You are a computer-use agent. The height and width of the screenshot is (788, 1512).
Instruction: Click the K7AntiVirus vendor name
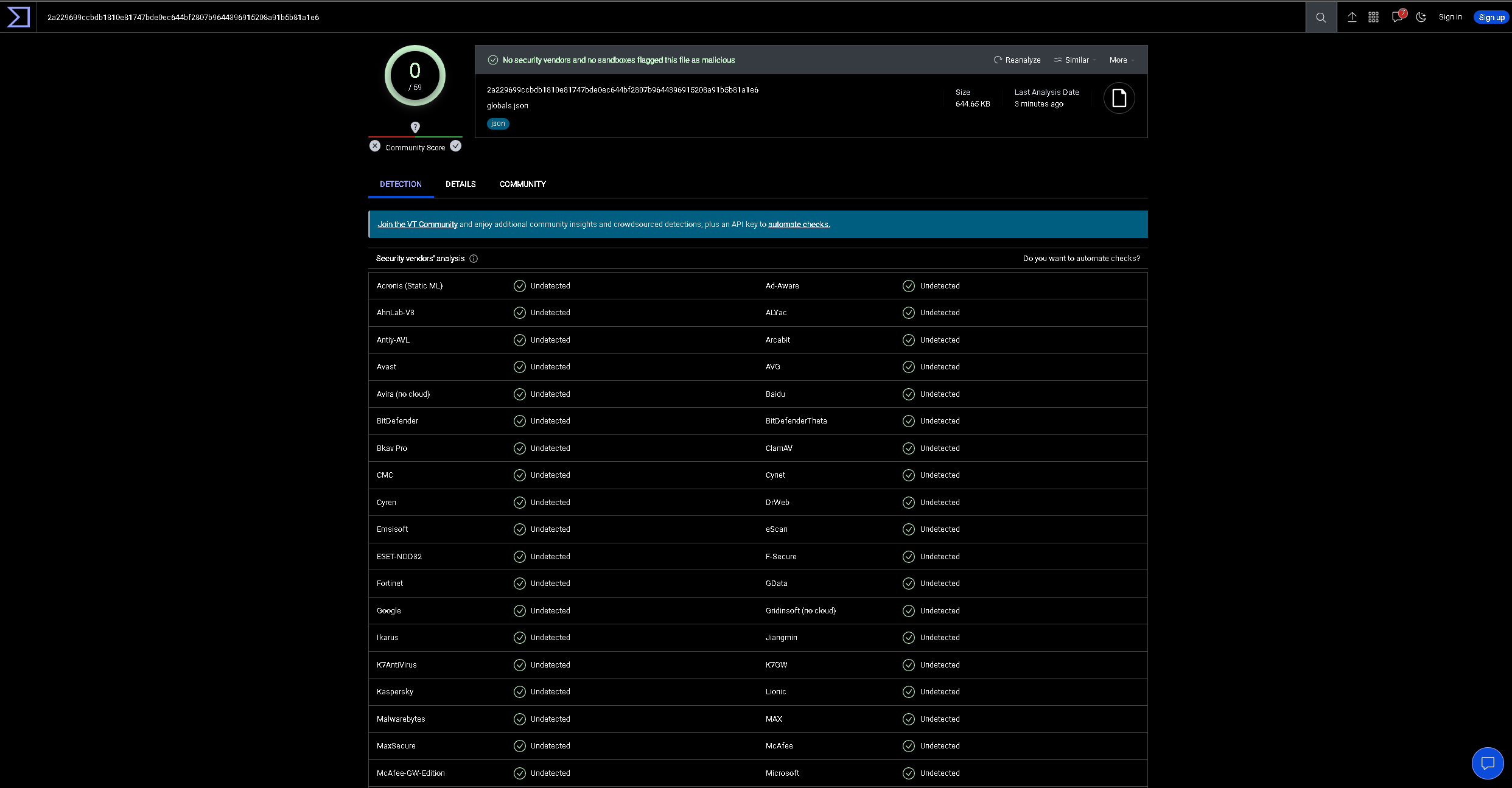pos(396,665)
